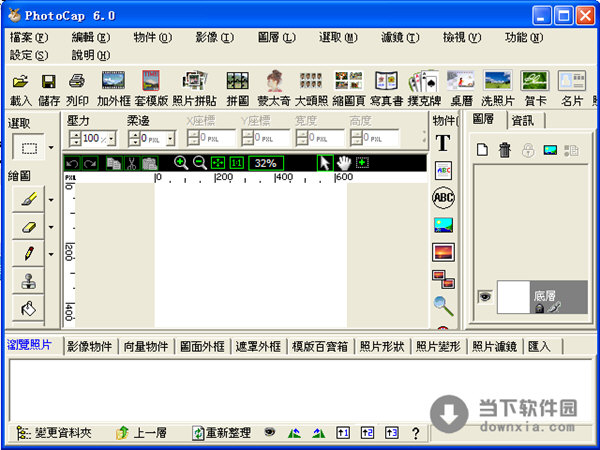Zoom out with the minus magnifier
The height and width of the screenshot is (450, 600).
[x=200, y=163]
